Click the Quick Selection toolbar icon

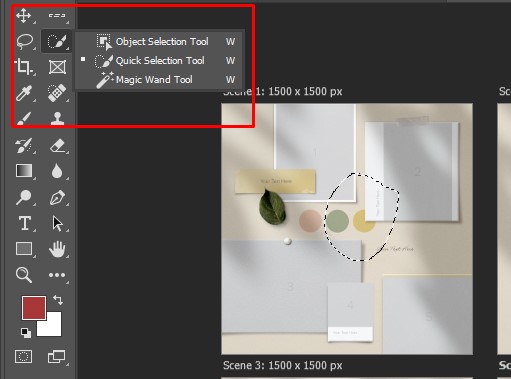click(x=57, y=41)
